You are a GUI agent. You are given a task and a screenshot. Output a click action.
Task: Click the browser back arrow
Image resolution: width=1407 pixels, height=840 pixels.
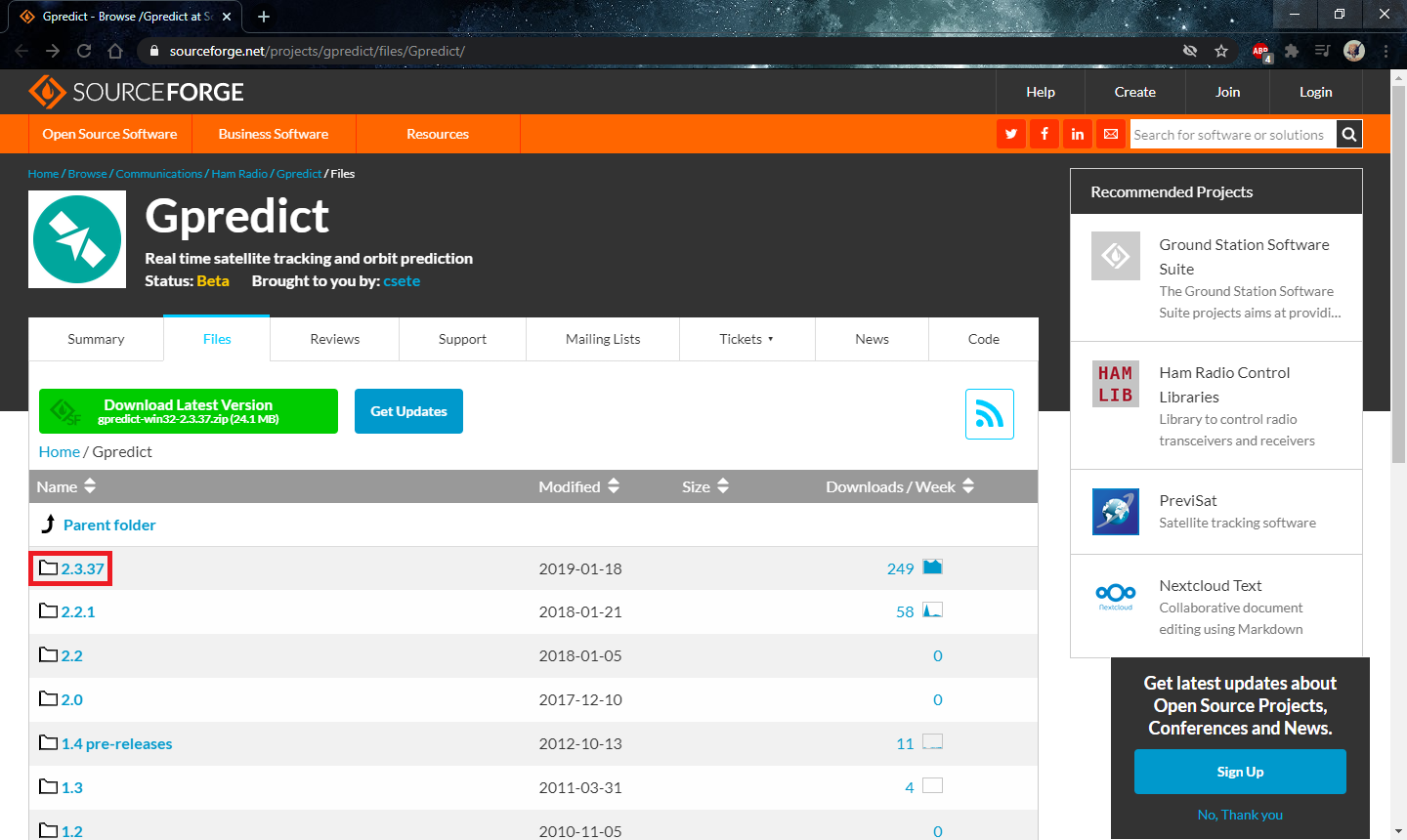(21, 51)
